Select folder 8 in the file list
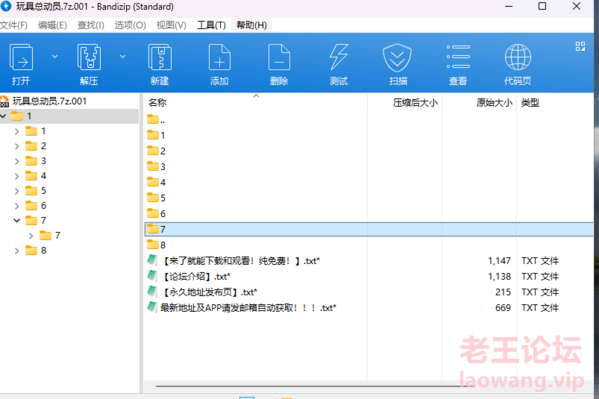This screenshot has width=599, height=399. (x=156, y=245)
